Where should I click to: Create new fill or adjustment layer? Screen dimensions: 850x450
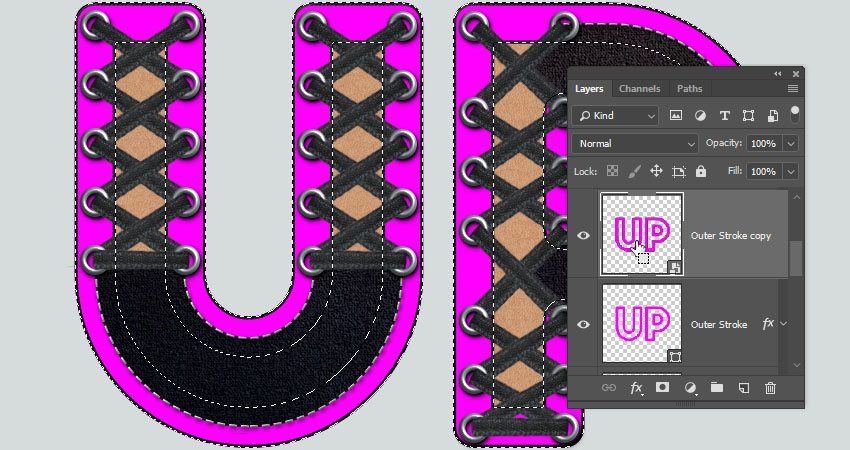[x=690, y=388]
